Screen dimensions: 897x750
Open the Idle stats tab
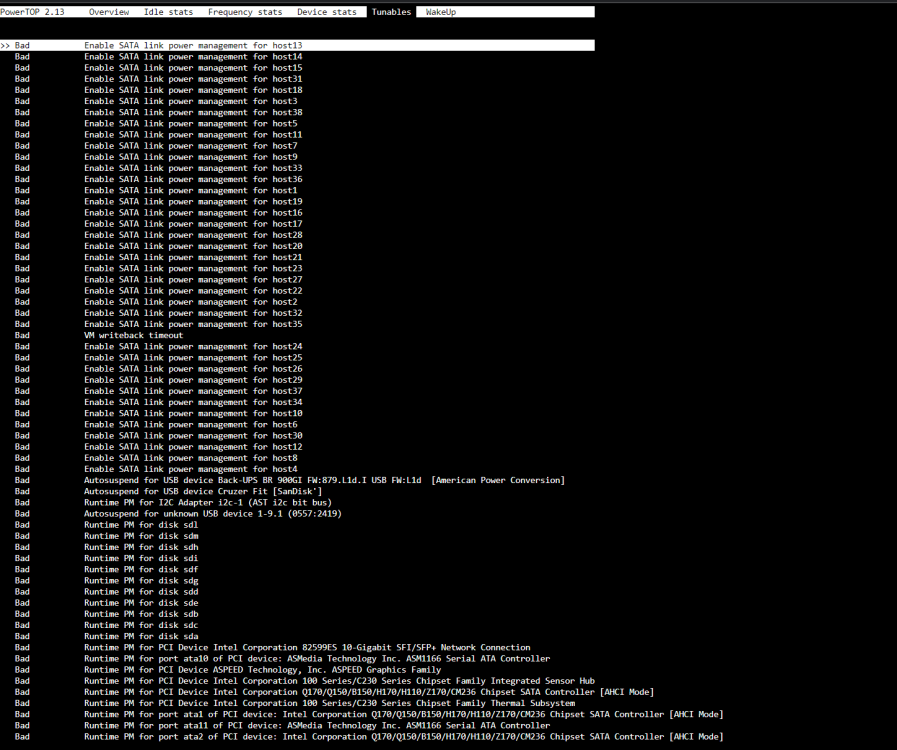[x=168, y=12]
